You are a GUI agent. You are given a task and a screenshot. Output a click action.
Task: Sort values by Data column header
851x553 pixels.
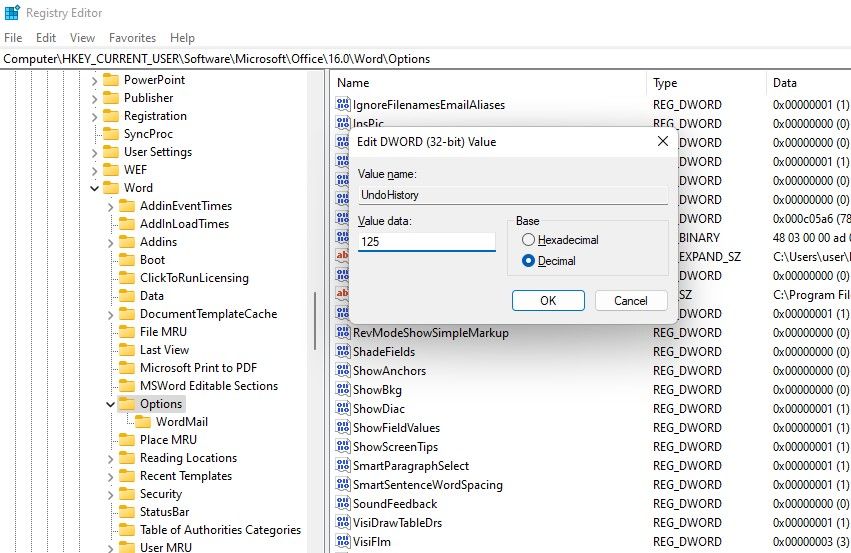click(x=809, y=82)
